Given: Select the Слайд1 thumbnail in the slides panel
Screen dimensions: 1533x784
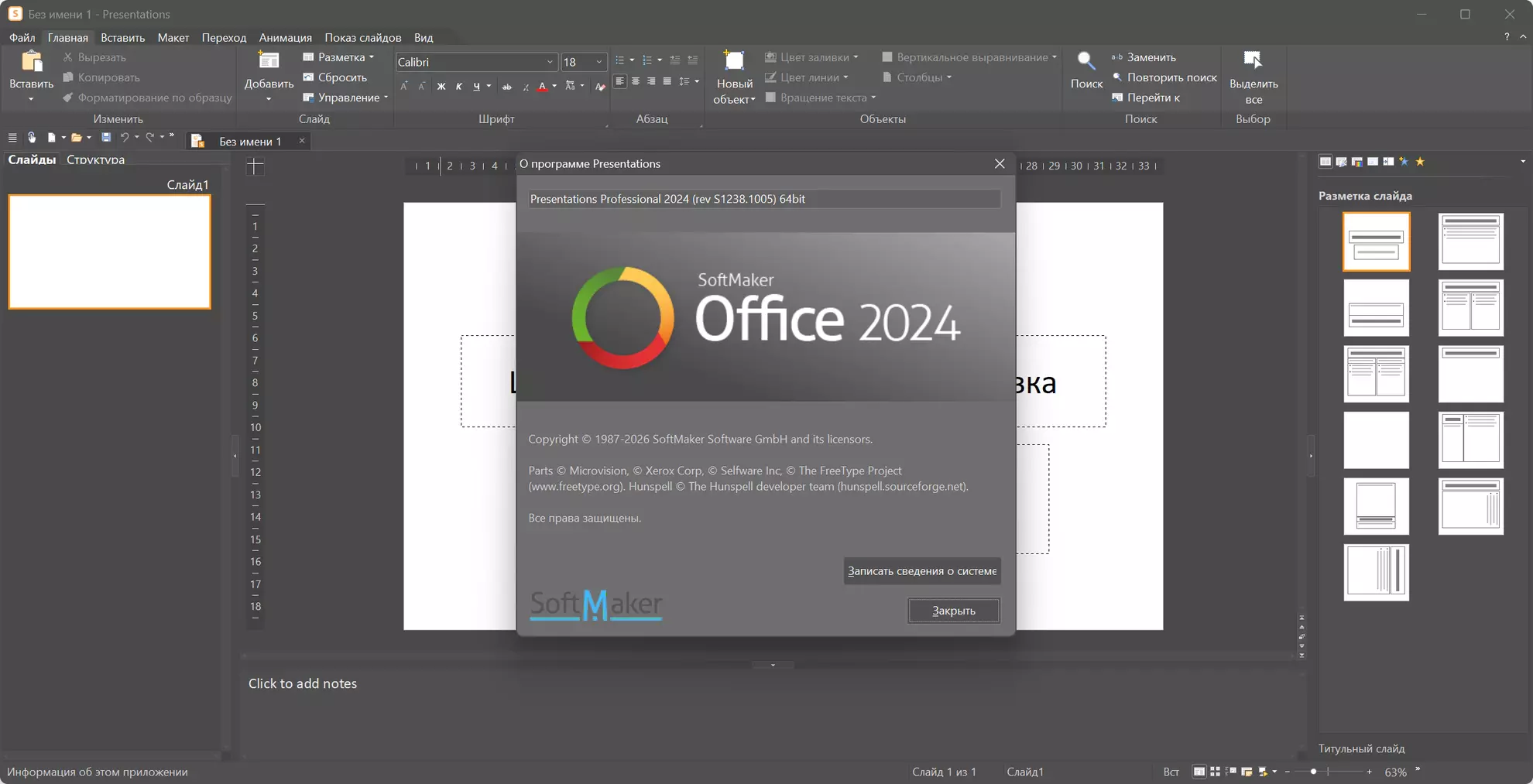Looking at the screenshot, I should tap(109, 252).
